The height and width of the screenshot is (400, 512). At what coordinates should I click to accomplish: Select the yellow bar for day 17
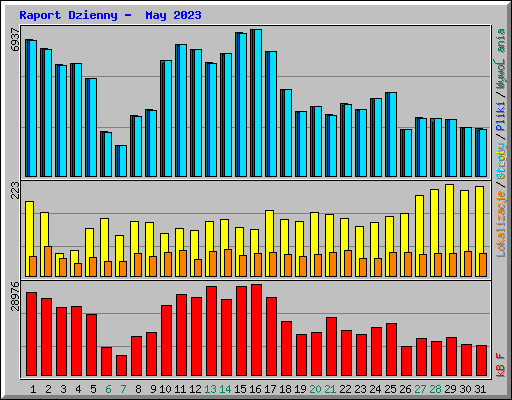click(x=269, y=243)
